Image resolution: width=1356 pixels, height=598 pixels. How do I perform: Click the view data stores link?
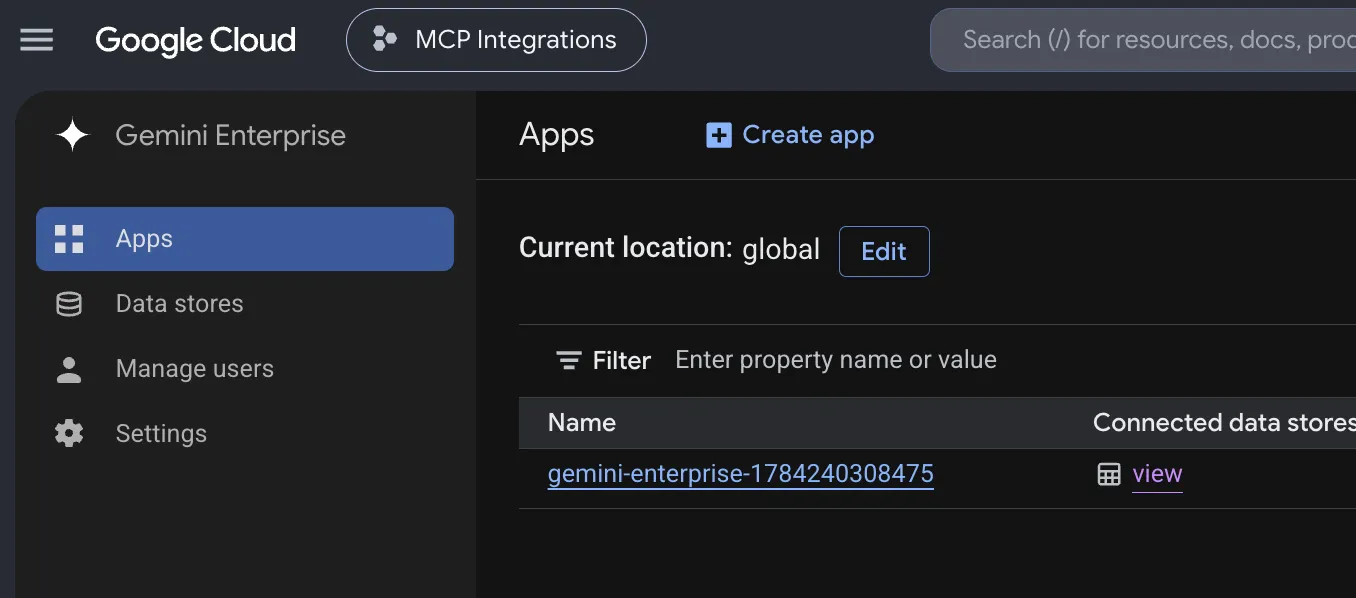(x=1158, y=474)
